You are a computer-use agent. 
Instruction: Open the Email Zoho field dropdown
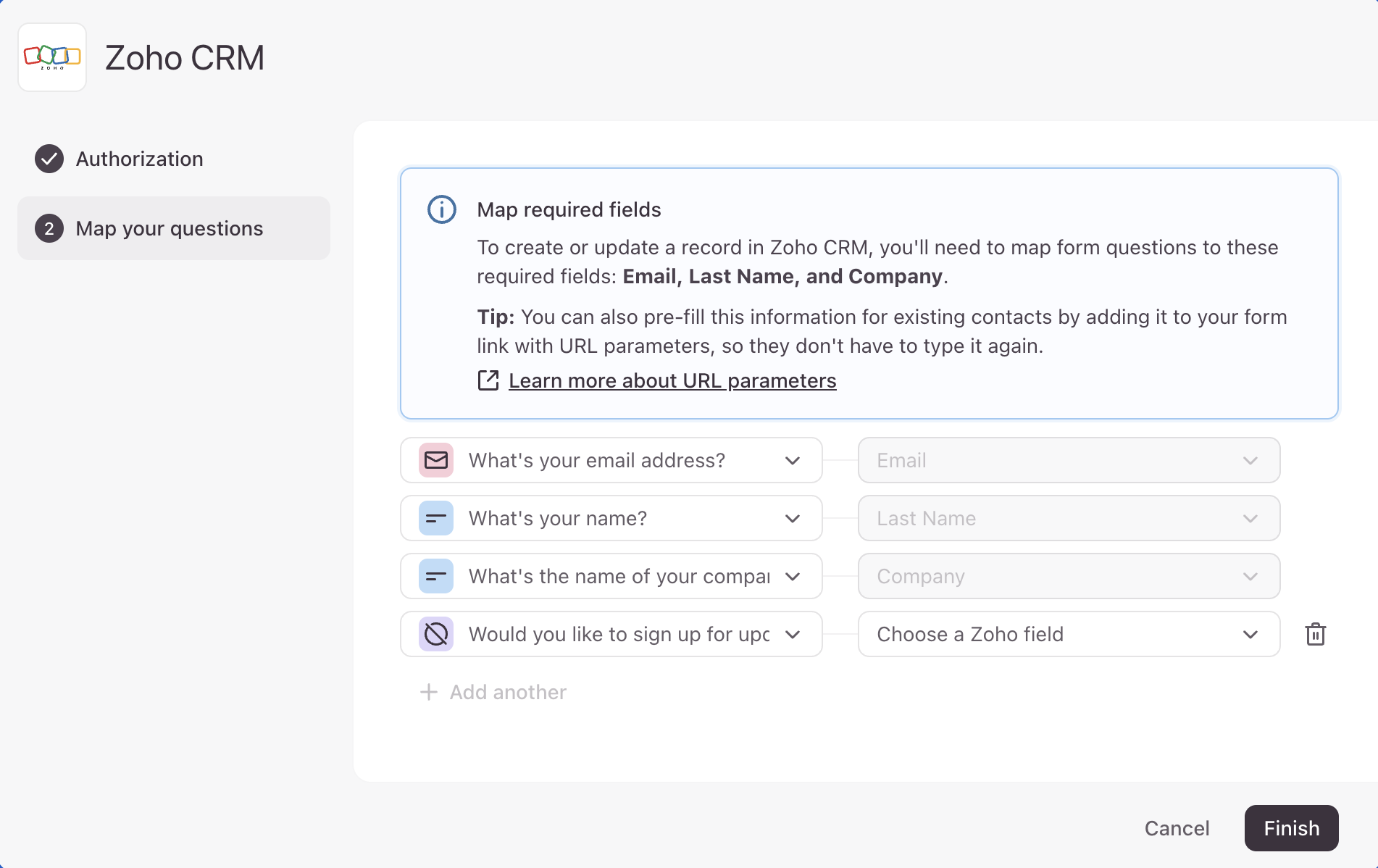click(x=1069, y=460)
